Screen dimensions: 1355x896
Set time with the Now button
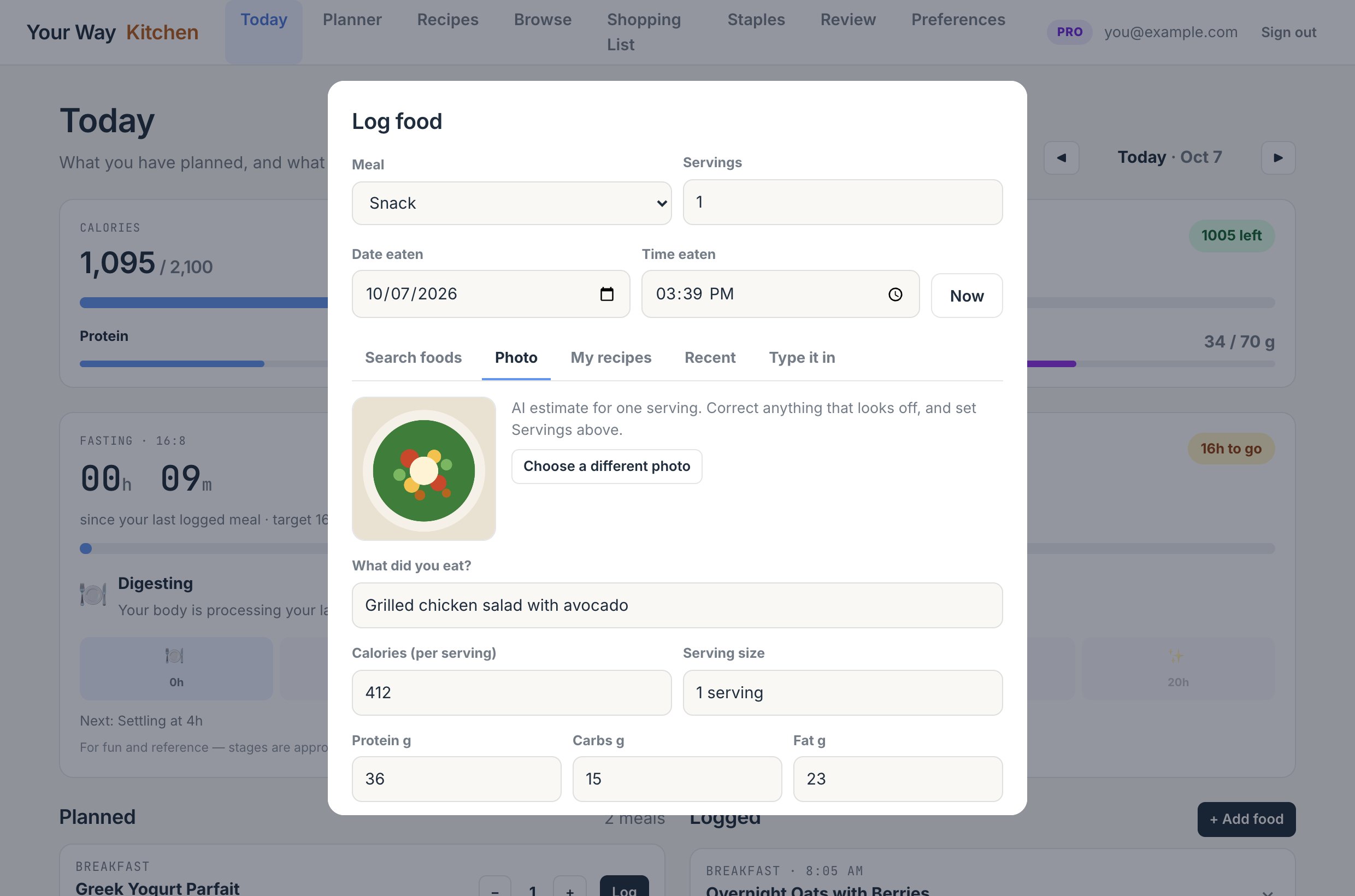[967, 296]
